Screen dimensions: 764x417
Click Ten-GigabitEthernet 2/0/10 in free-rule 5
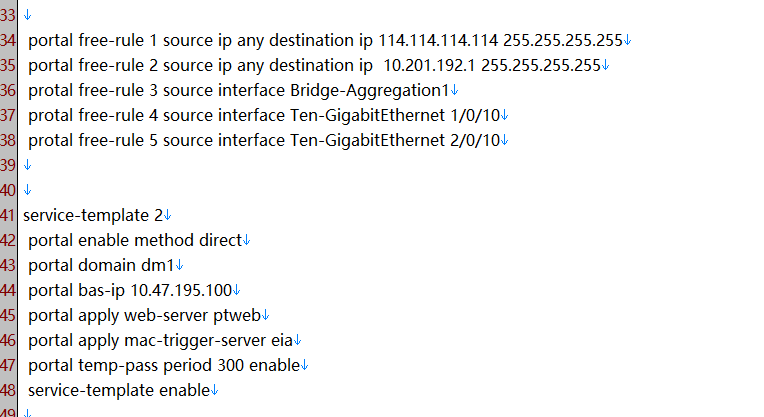coord(395,140)
